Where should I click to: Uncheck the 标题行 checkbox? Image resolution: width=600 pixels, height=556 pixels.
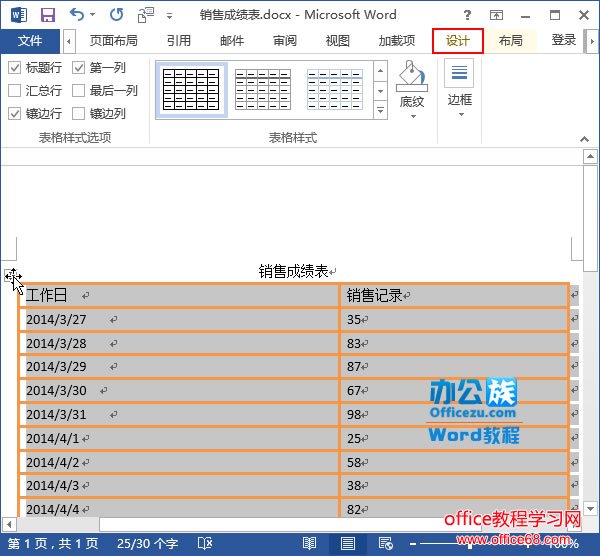(15, 68)
